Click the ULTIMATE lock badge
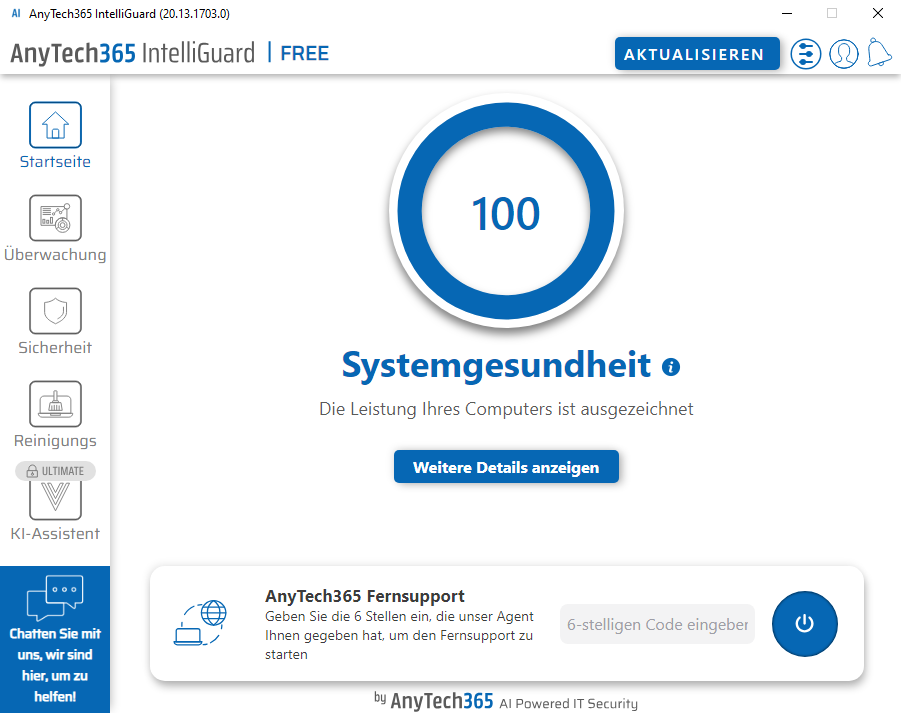Screen dimensions: 901x713 [55, 471]
